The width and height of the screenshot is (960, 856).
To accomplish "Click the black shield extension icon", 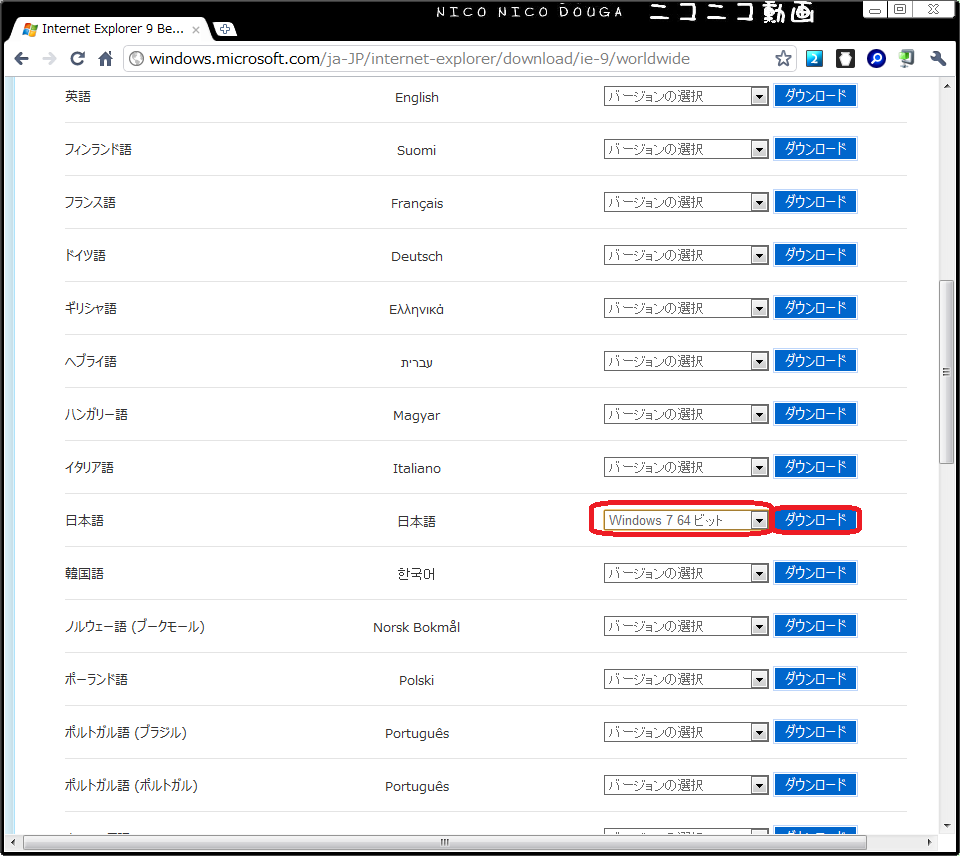I will 846,59.
